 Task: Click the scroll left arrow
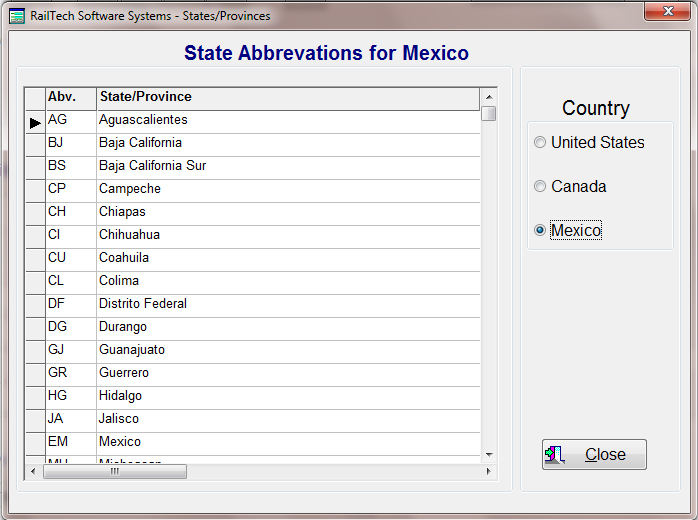[33, 471]
